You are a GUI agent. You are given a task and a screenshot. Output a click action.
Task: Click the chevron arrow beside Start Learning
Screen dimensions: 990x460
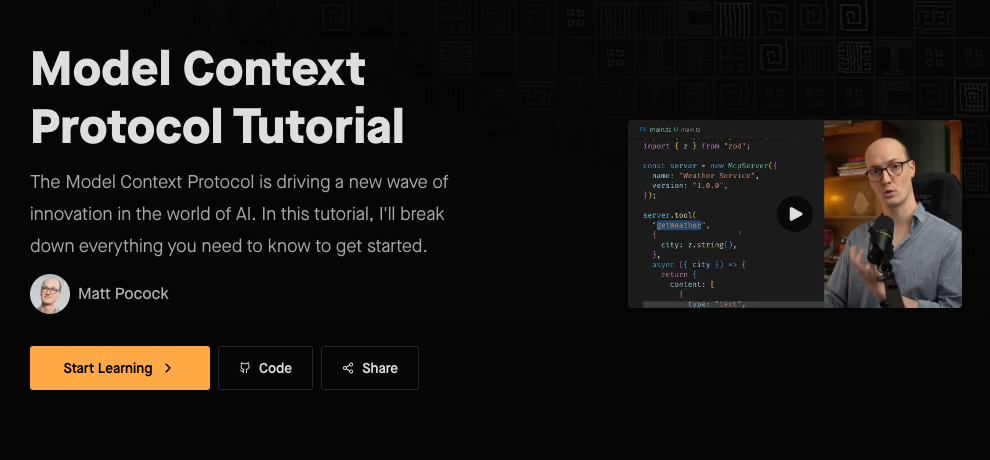[168, 368]
